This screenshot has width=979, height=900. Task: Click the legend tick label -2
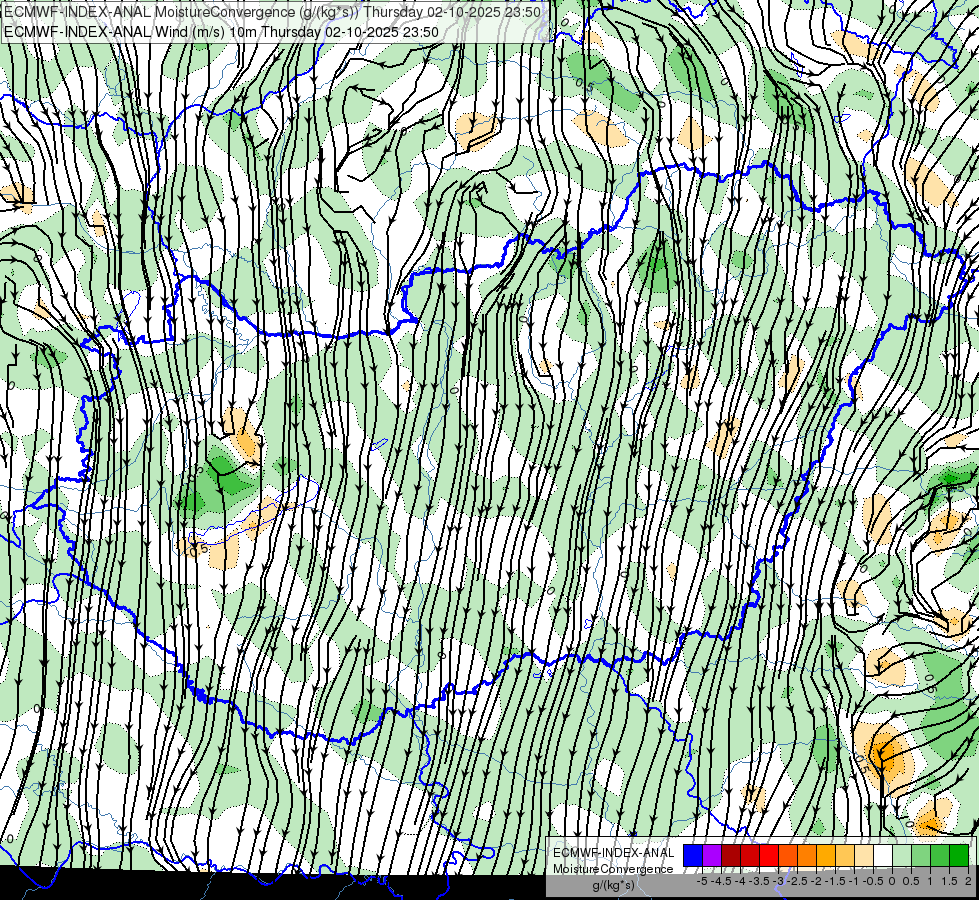point(817,881)
